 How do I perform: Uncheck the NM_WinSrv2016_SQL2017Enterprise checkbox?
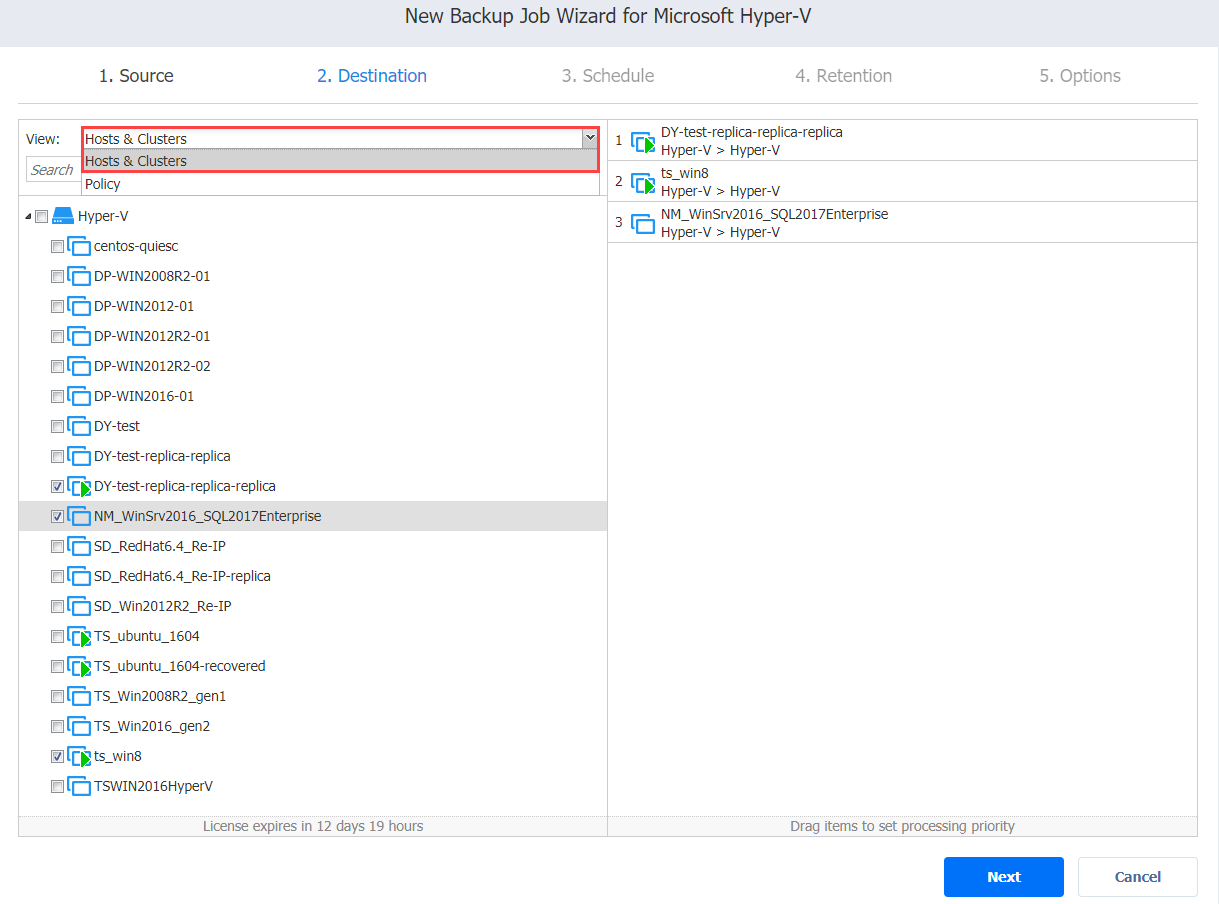pyautogui.click(x=58, y=517)
